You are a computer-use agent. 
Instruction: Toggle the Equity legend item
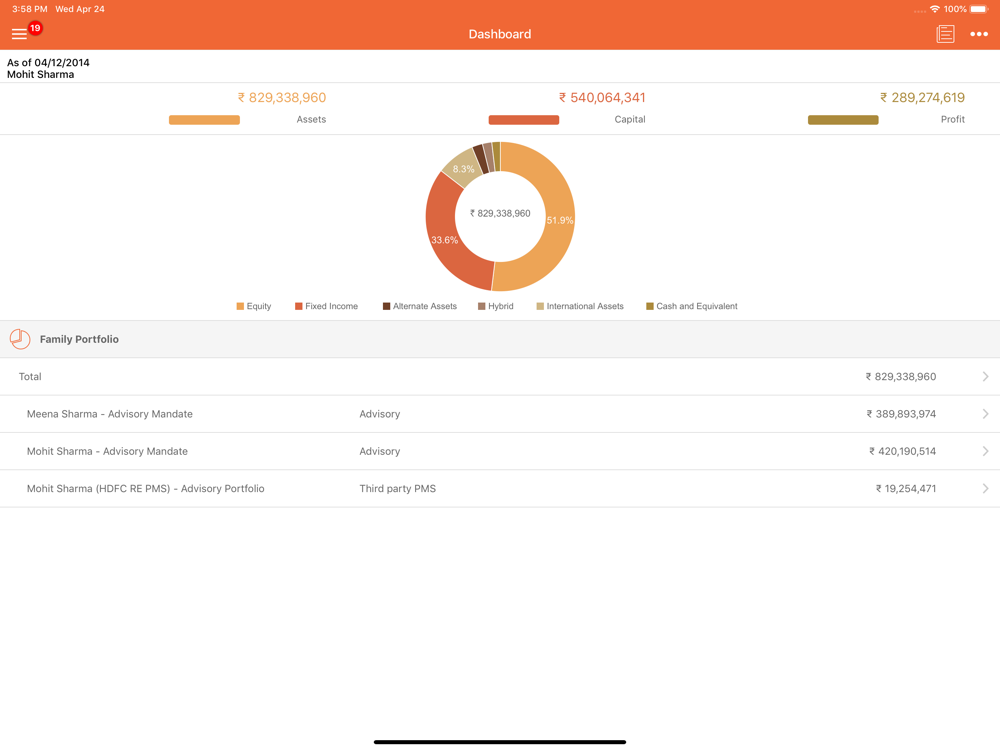(254, 306)
